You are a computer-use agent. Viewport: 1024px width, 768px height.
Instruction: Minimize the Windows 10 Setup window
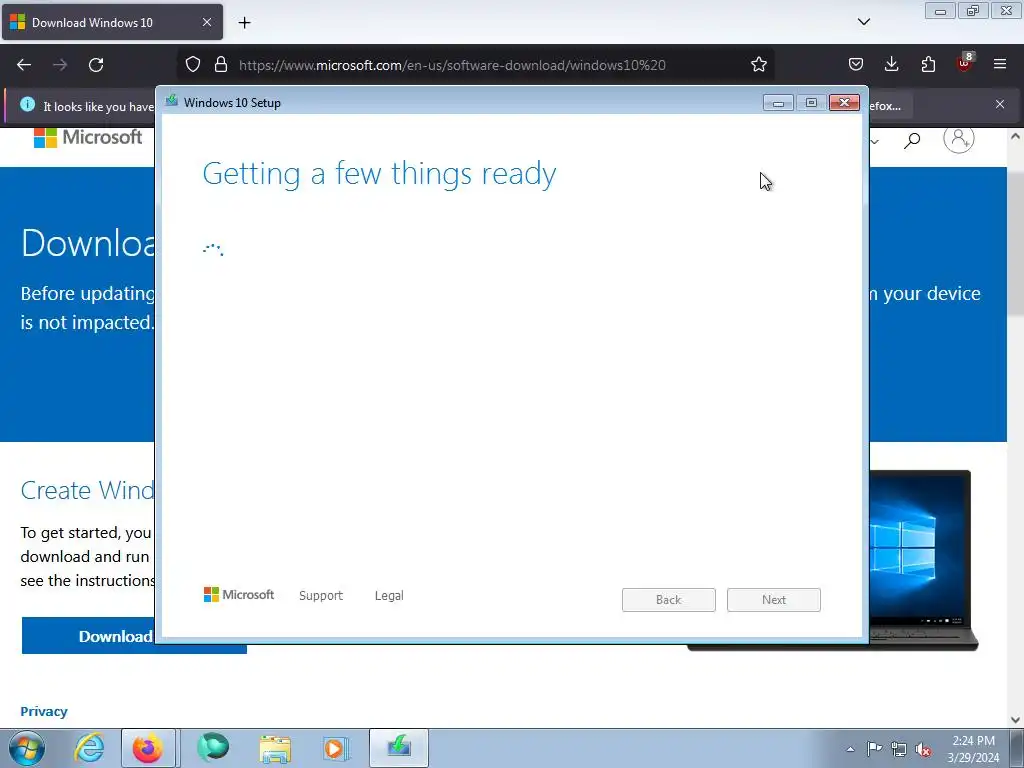coord(778,103)
